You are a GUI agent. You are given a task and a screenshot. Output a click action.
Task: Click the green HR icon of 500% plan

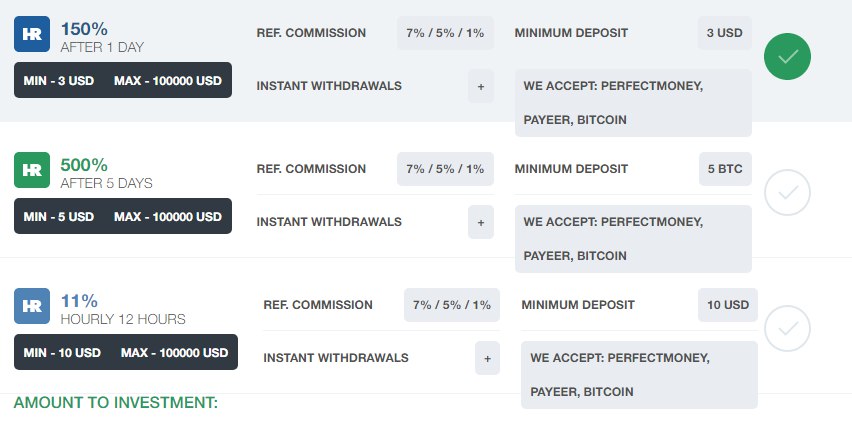click(x=31, y=169)
